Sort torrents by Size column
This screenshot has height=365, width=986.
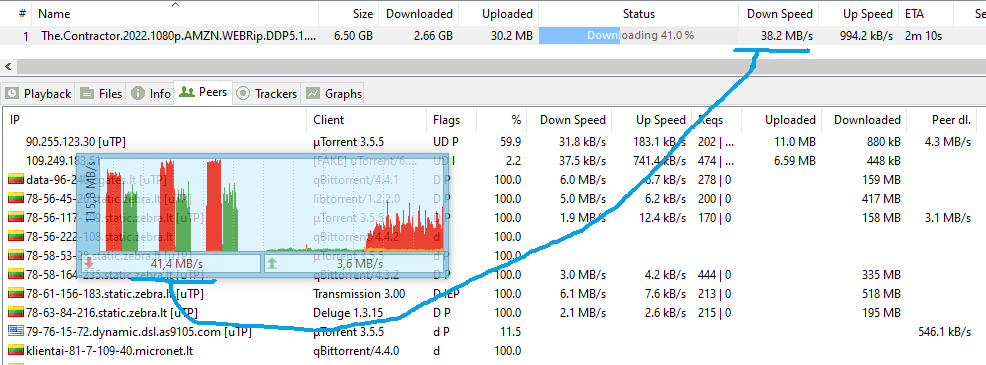click(348, 13)
